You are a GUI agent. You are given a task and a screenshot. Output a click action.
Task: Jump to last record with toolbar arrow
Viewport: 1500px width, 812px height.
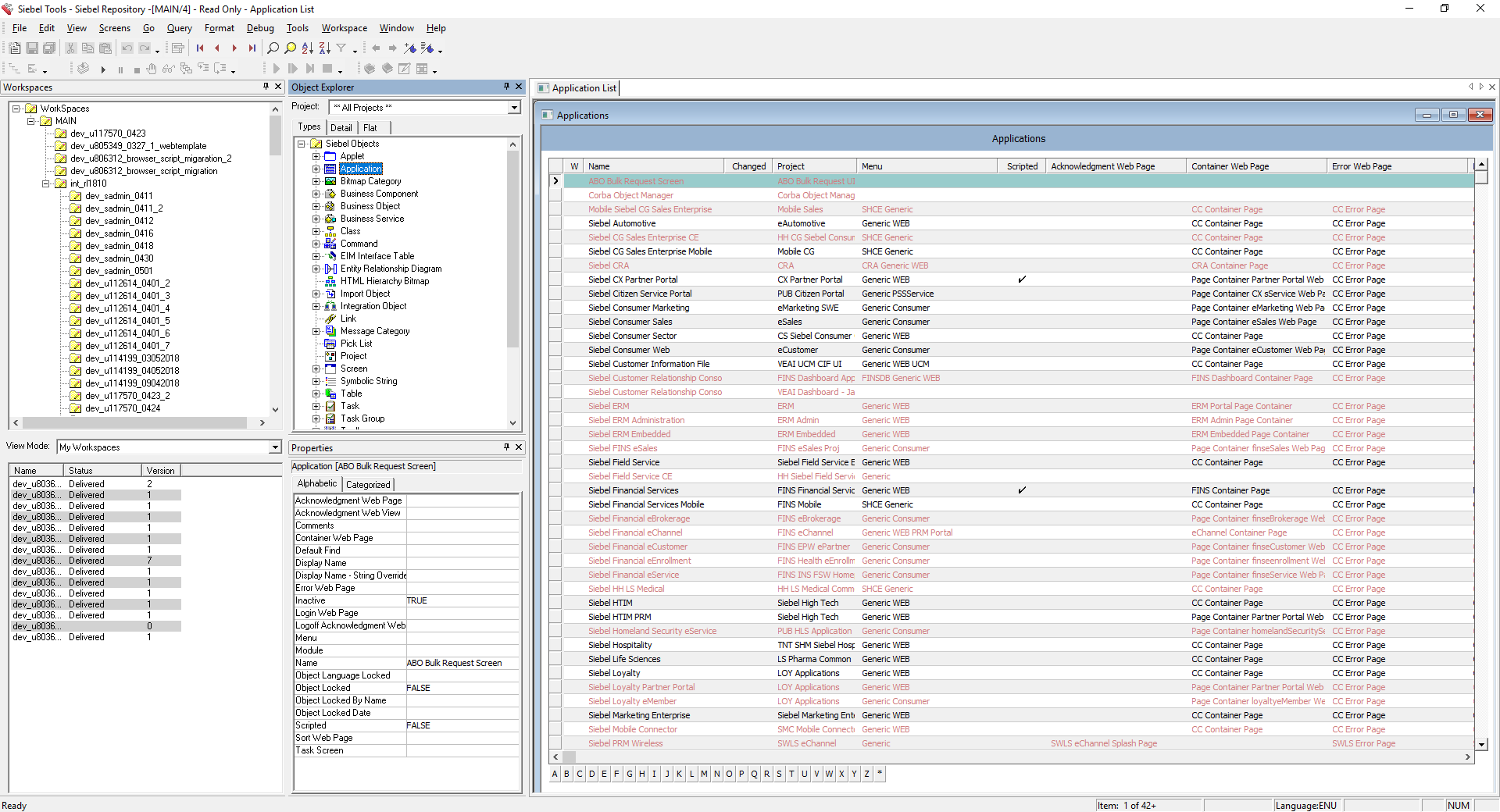pos(252,48)
